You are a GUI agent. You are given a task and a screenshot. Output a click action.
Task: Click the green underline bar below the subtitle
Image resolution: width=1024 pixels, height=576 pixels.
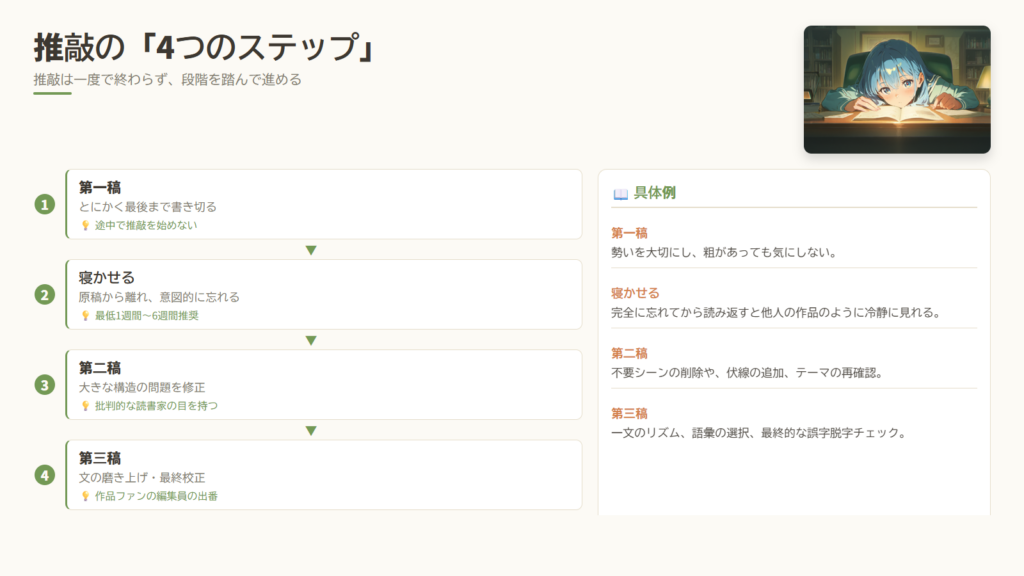click(52, 93)
